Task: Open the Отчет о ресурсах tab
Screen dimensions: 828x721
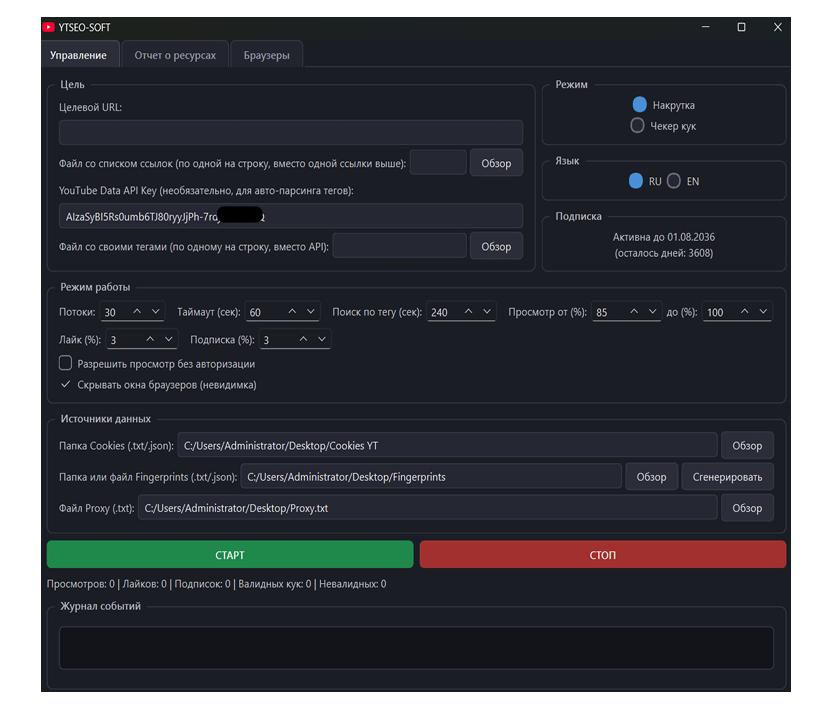Action: [175, 55]
